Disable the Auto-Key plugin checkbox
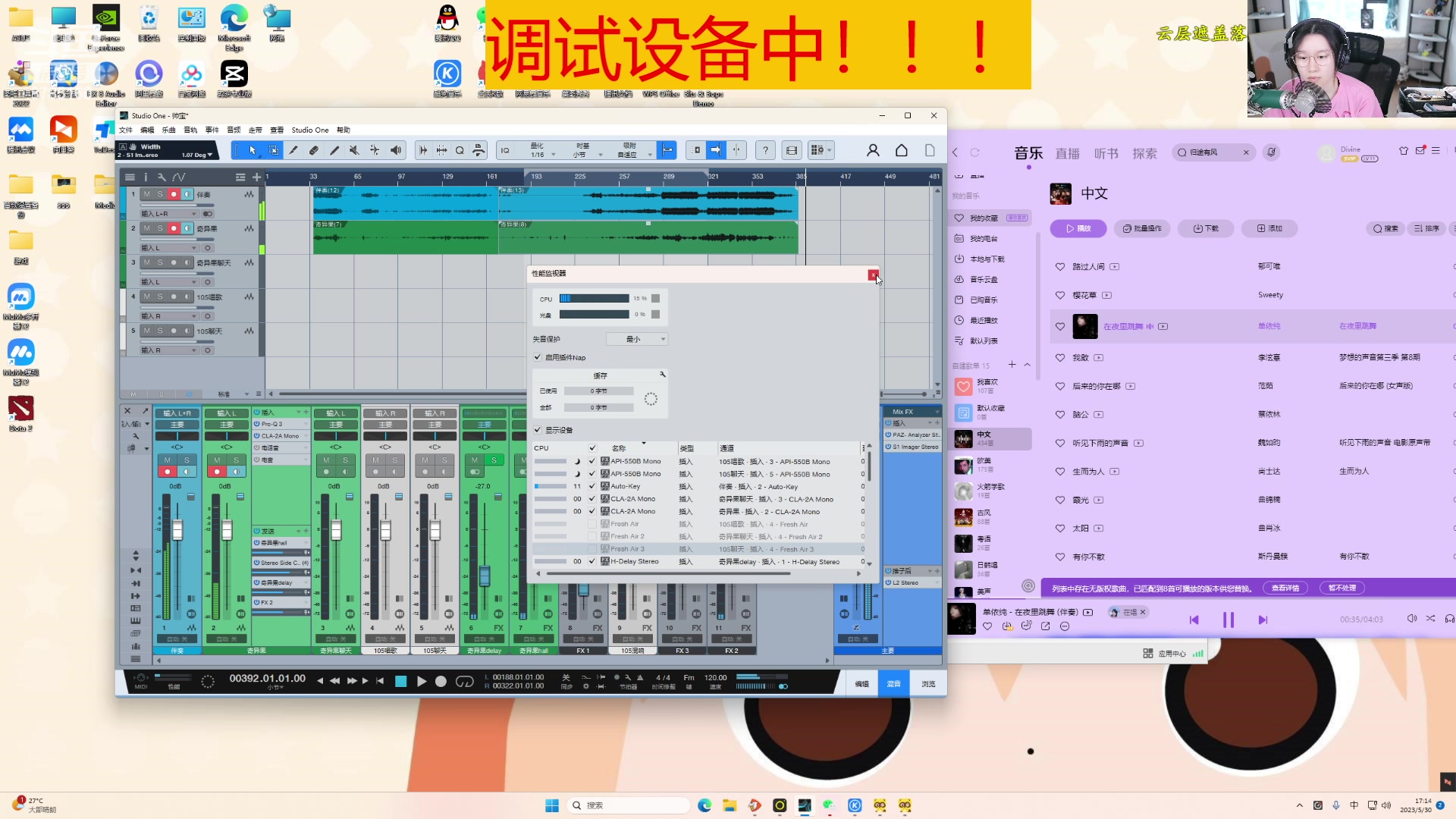The width and height of the screenshot is (1456, 819). [x=592, y=486]
